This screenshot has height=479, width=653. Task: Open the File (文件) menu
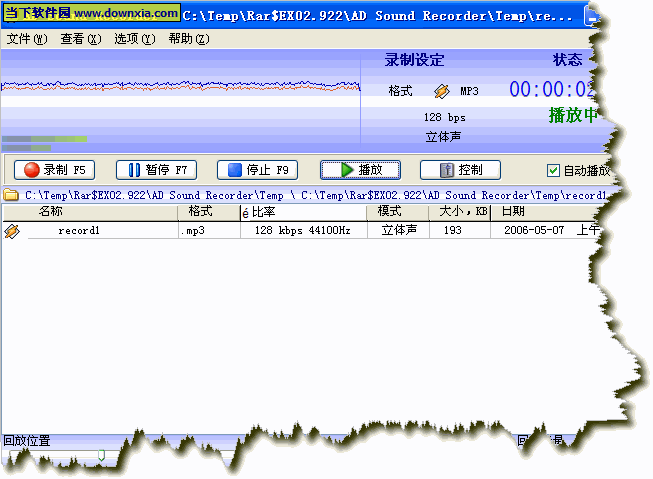pyautogui.click(x=26, y=39)
